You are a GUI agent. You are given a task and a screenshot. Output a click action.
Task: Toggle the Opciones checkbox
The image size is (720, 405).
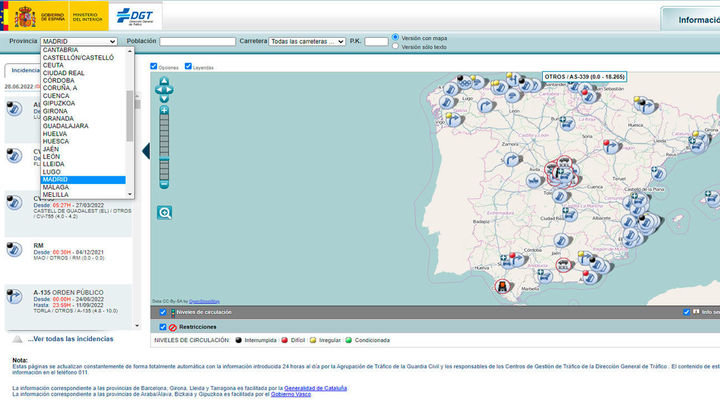tap(154, 67)
